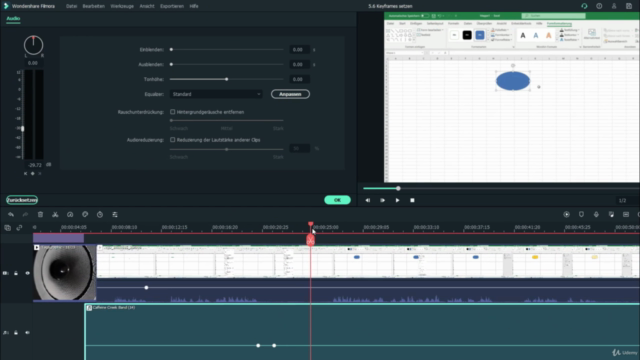Enable Hintergrundgeräusche entfernen checkbox

click(x=173, y=112)
